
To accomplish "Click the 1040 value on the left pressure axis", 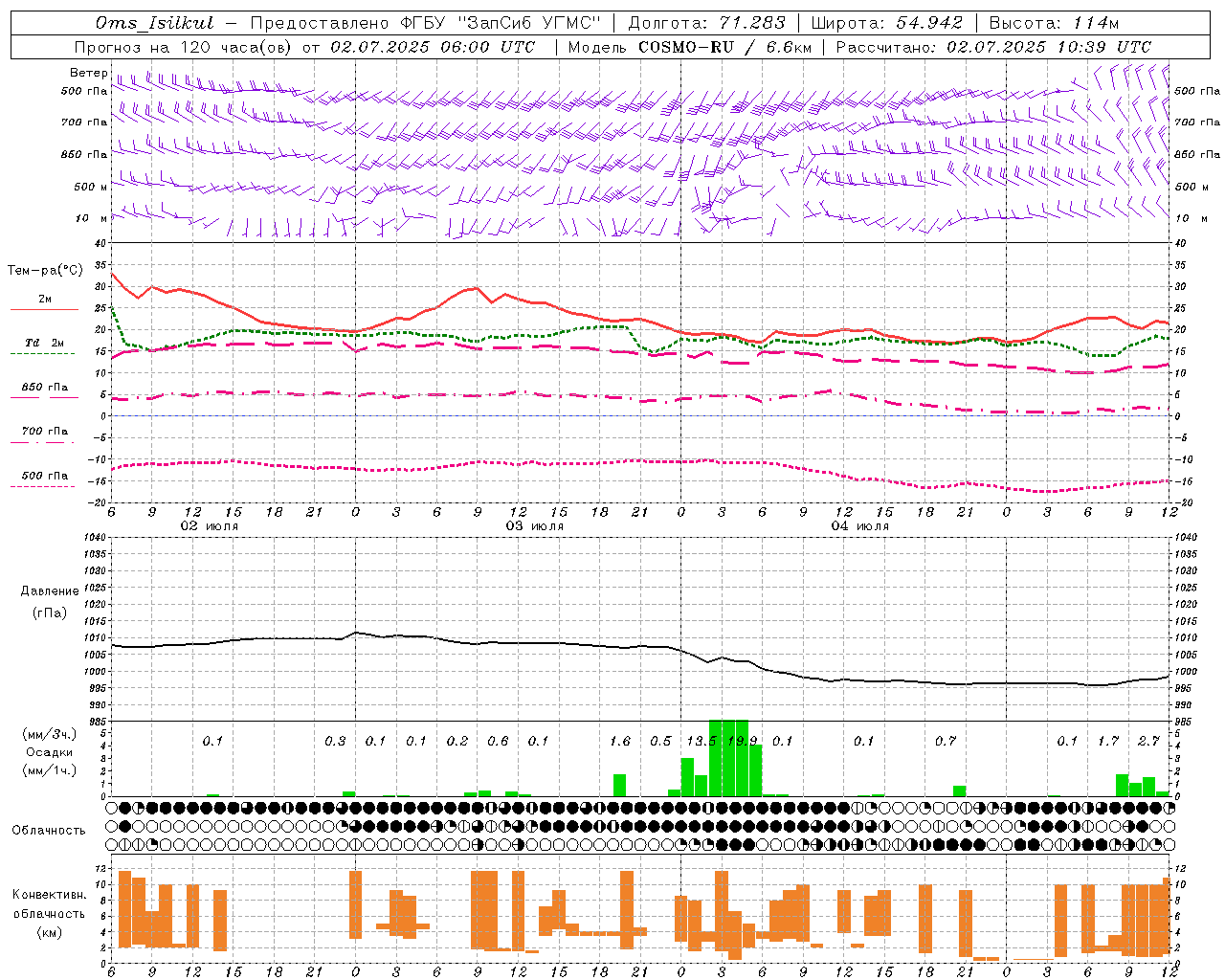I will 97,537.
